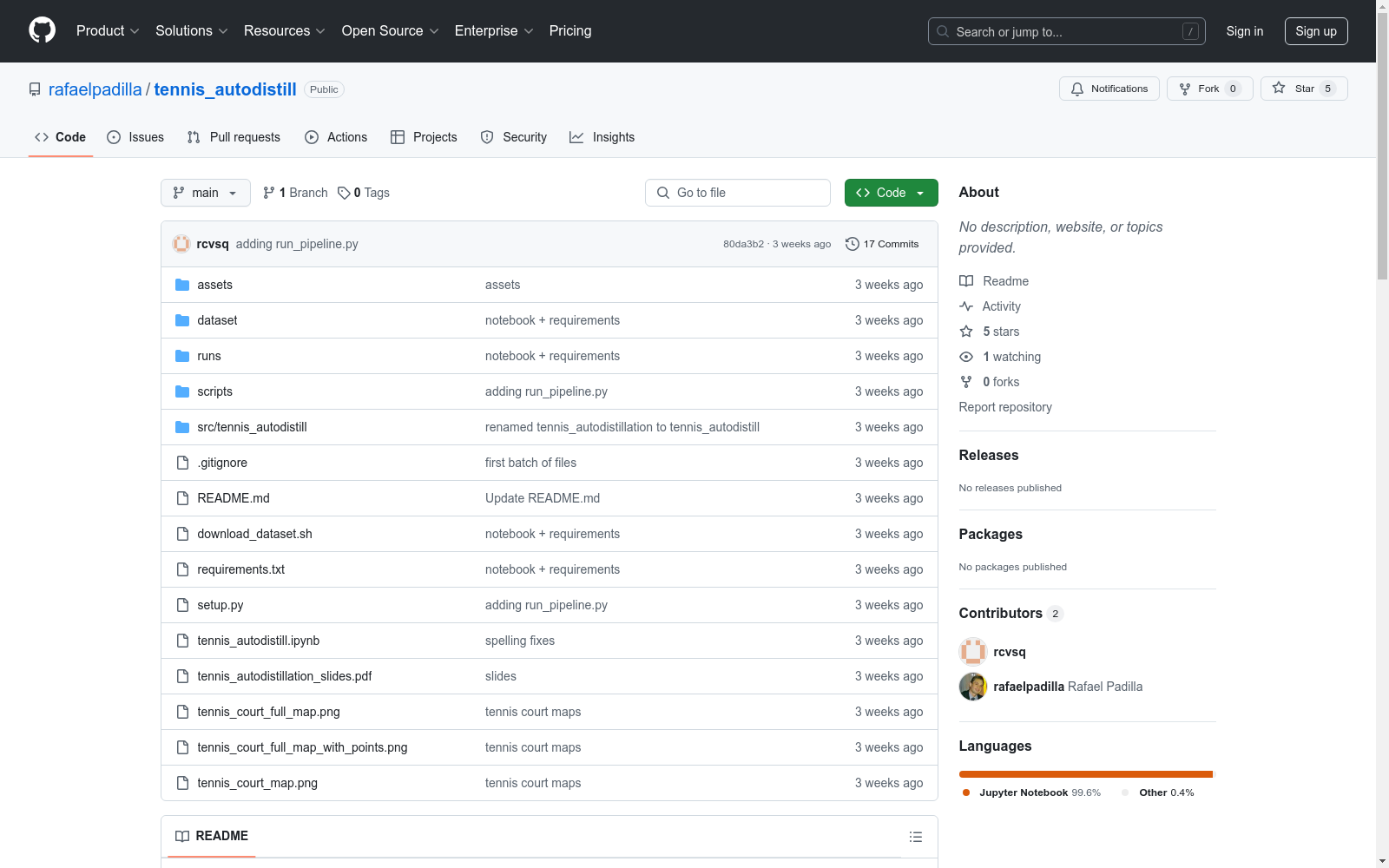The height and width of the screenshot is (868, 1389).
Task: Open the assets folder icon
Action: coord(182,285)
